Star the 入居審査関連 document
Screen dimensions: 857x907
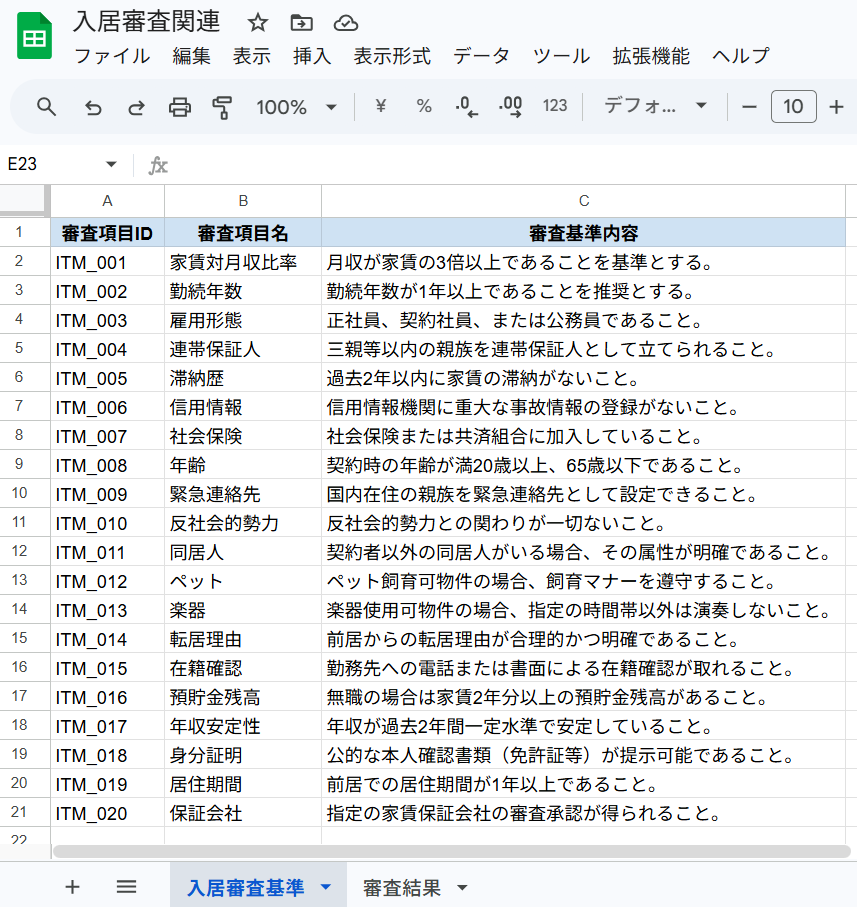point(257,23)
